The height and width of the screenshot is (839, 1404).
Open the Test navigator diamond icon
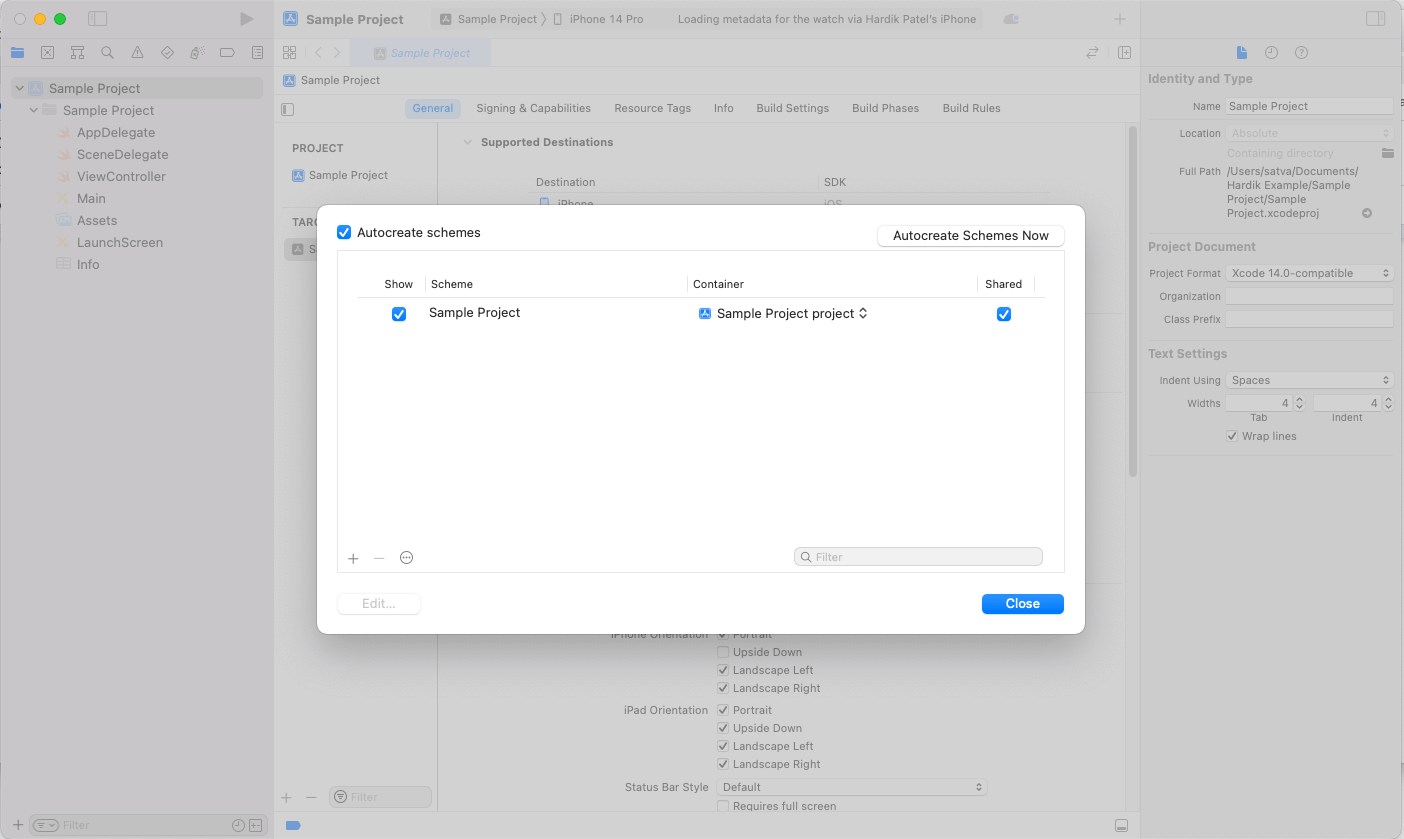167,53
